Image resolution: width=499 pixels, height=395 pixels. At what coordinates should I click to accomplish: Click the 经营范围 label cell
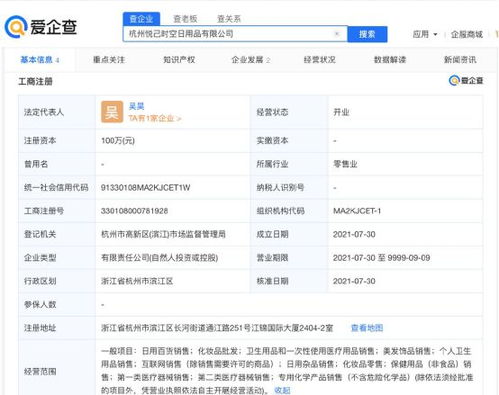point(57,368)
